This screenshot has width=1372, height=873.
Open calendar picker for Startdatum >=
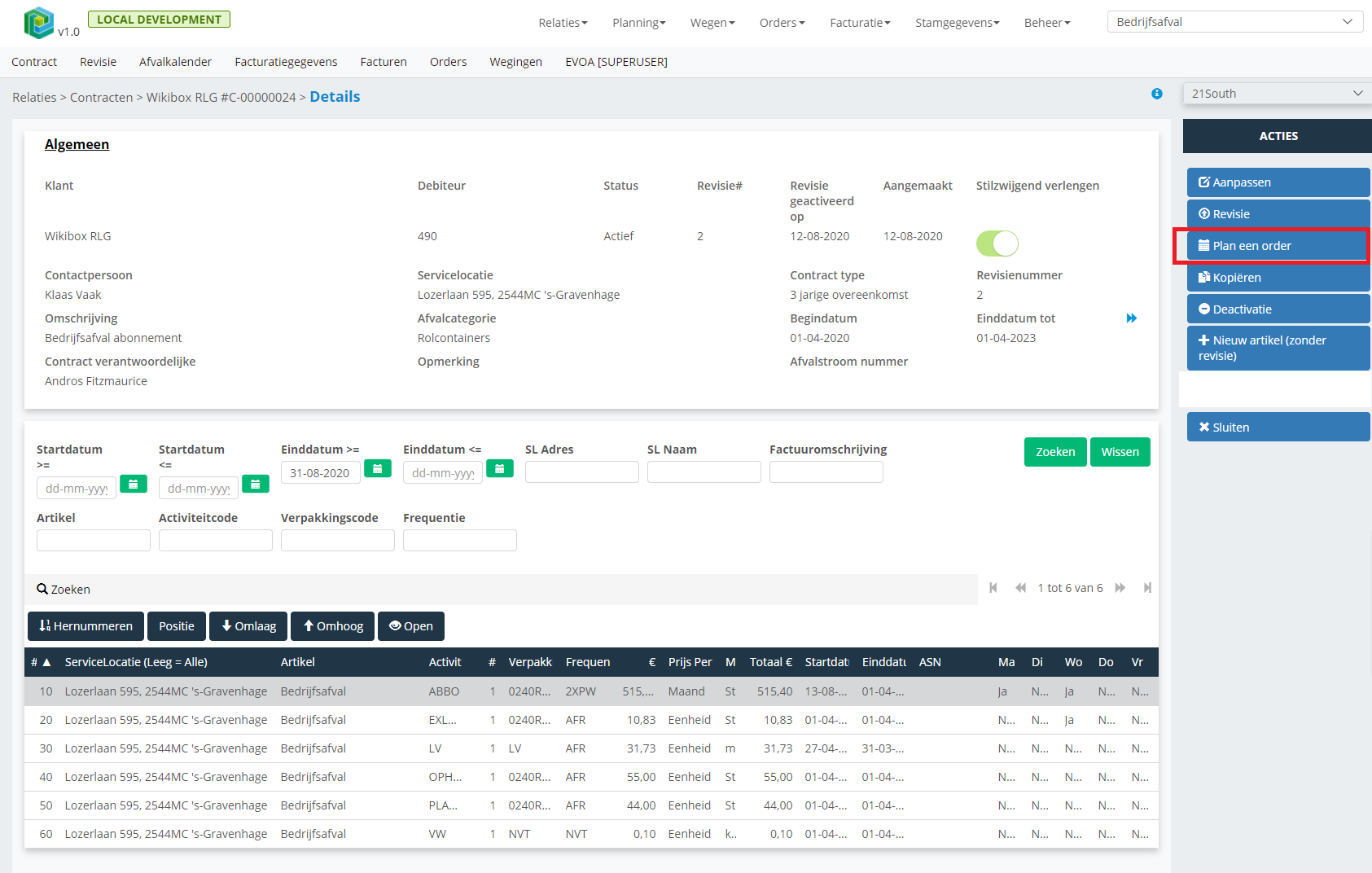[x=134, y=485]
